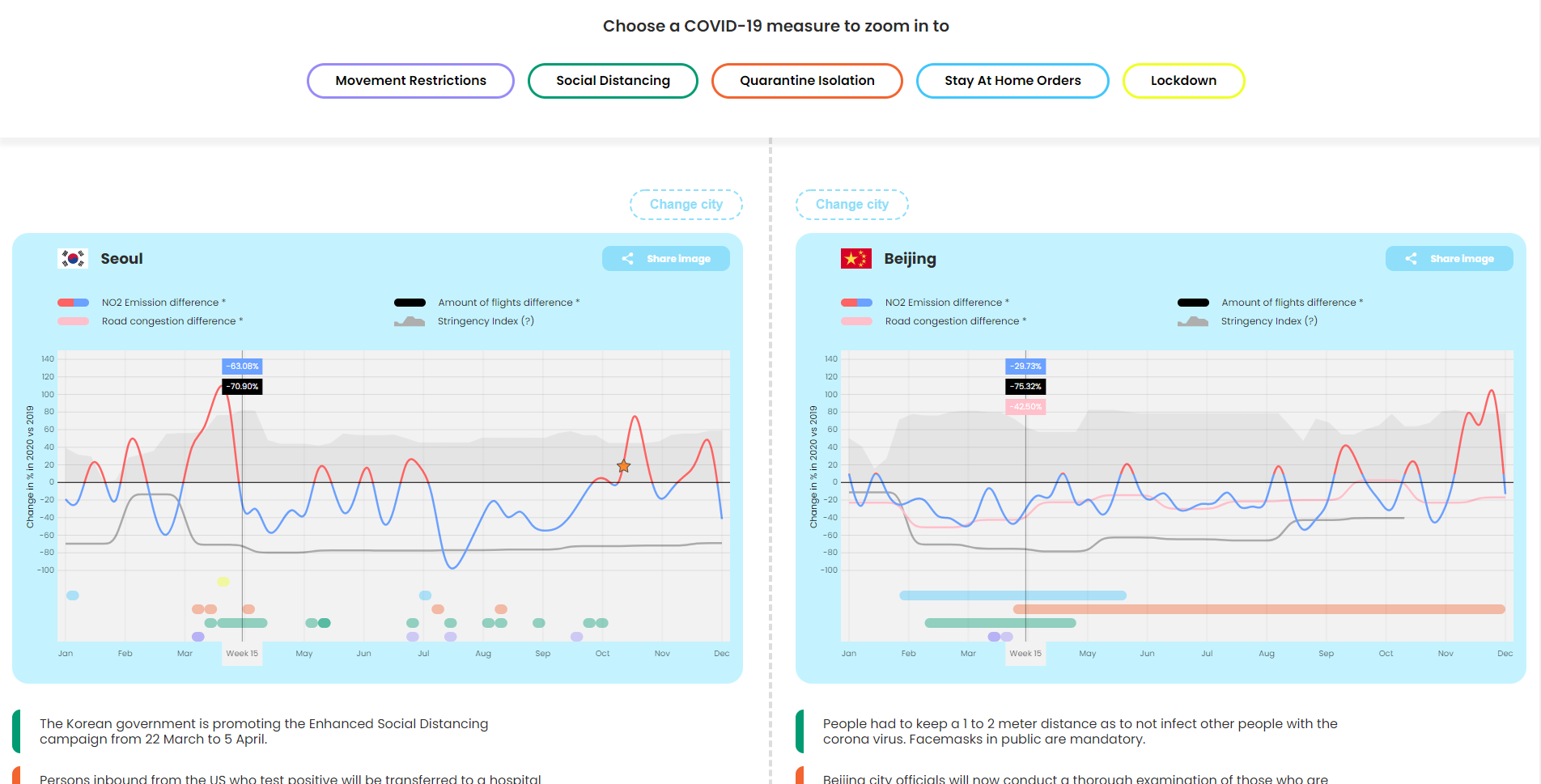Click Seoul Stringency Index legend icon
Image resolution: width=1541 pixels, height=784 pixels.
point(410,321)
